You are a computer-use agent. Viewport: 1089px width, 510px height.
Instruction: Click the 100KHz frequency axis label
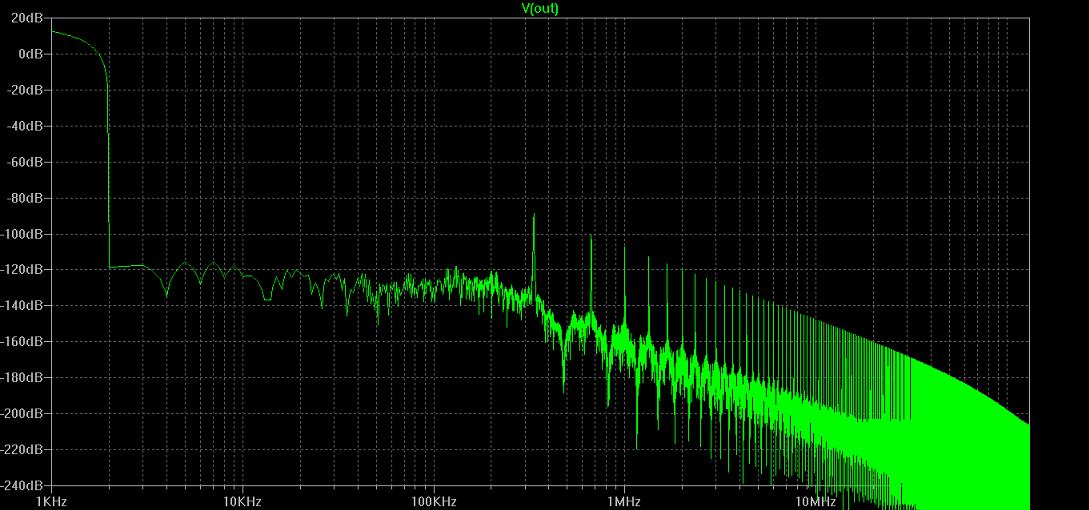[x=433, y=502]
